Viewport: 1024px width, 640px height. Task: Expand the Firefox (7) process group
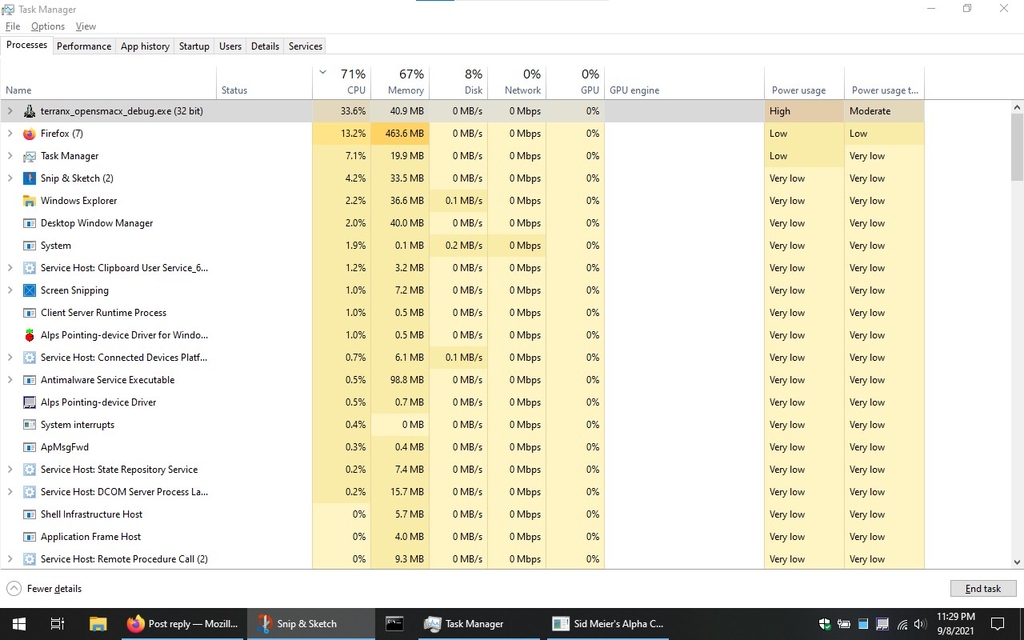tap(10, 134)
